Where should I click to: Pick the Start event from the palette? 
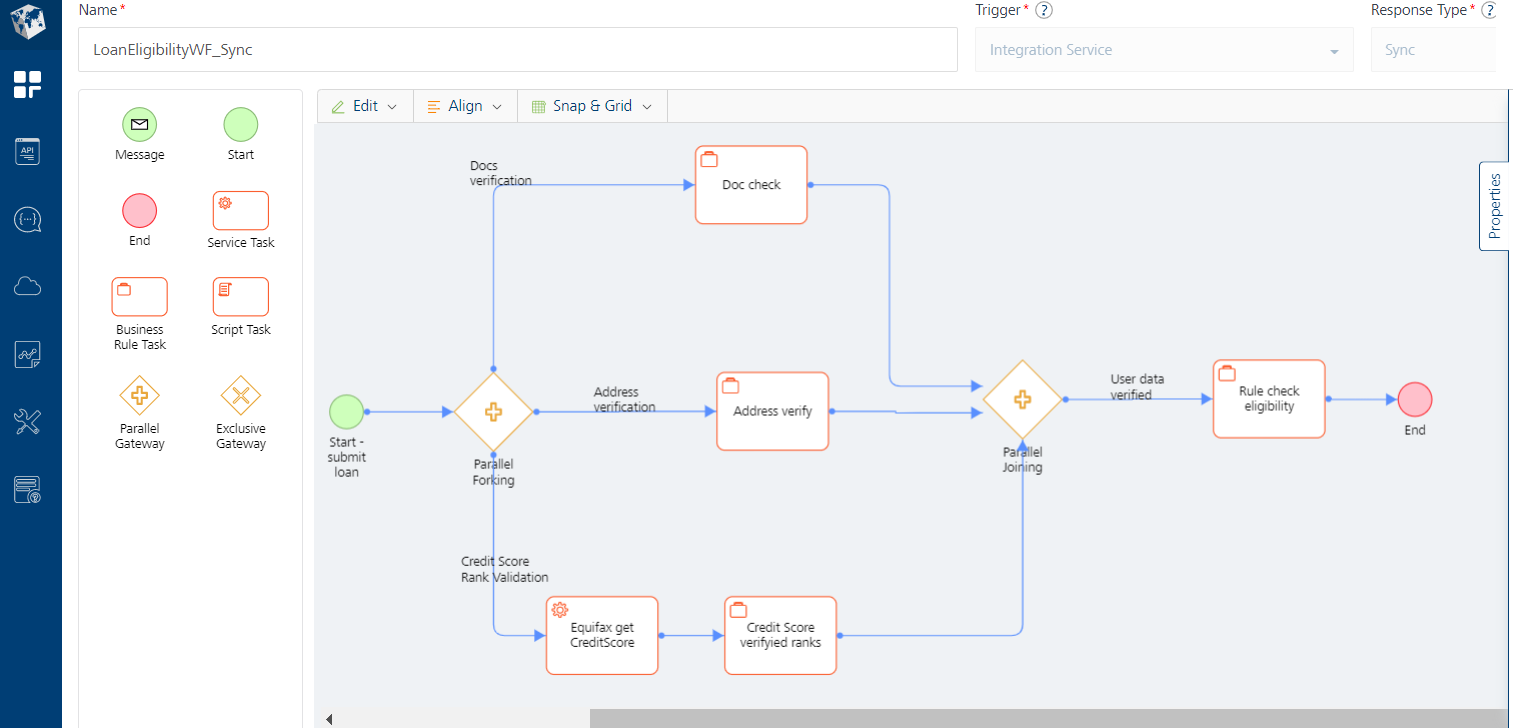(x=240, y=125)
